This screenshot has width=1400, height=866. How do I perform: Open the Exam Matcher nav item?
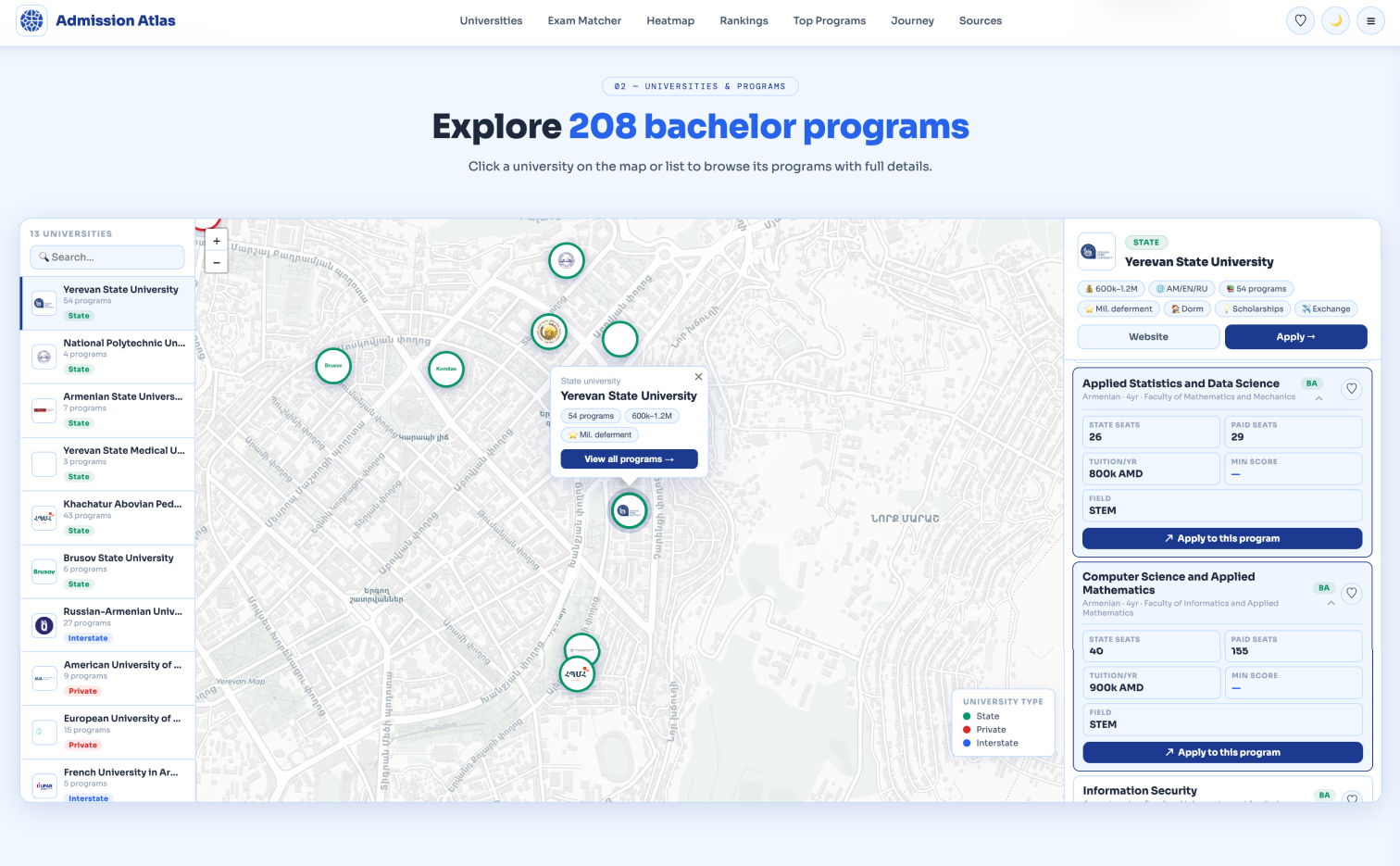(584, 20)
